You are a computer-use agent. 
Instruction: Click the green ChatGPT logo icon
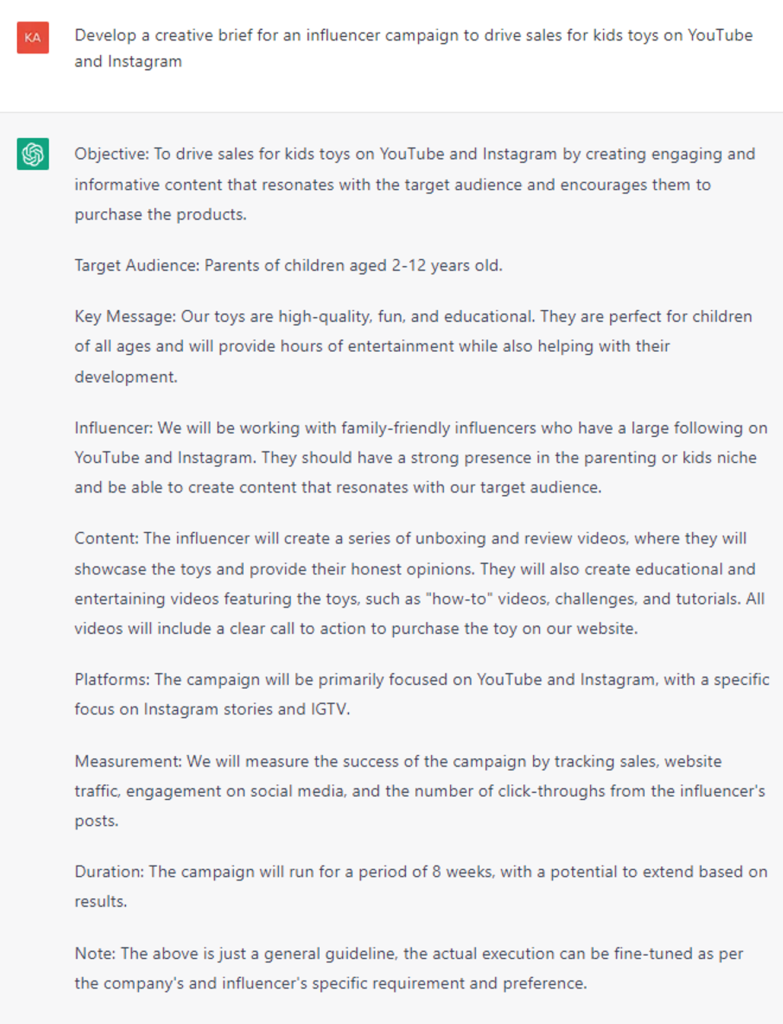(x=33, y=154)
